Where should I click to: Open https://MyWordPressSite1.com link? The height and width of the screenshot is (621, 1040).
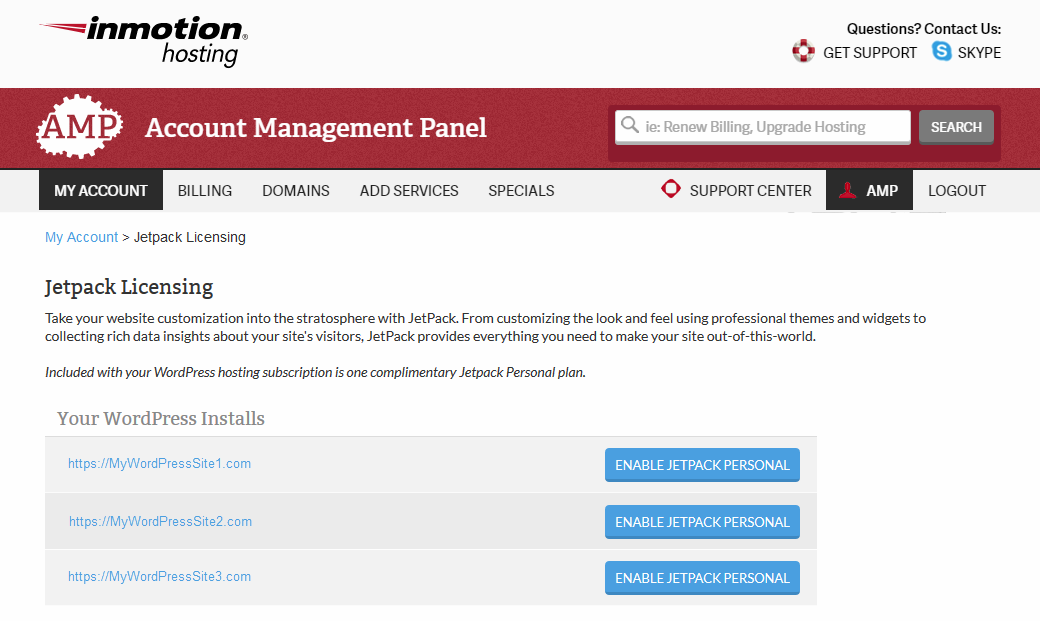[159, 464]
